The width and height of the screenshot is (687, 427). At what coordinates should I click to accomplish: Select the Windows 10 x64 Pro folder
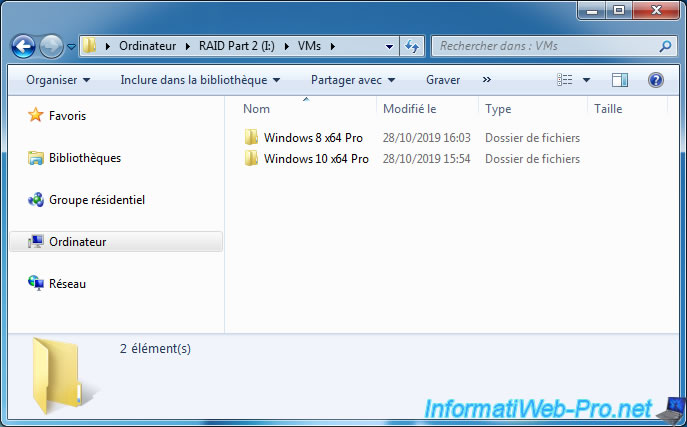[x=315, y=158]
